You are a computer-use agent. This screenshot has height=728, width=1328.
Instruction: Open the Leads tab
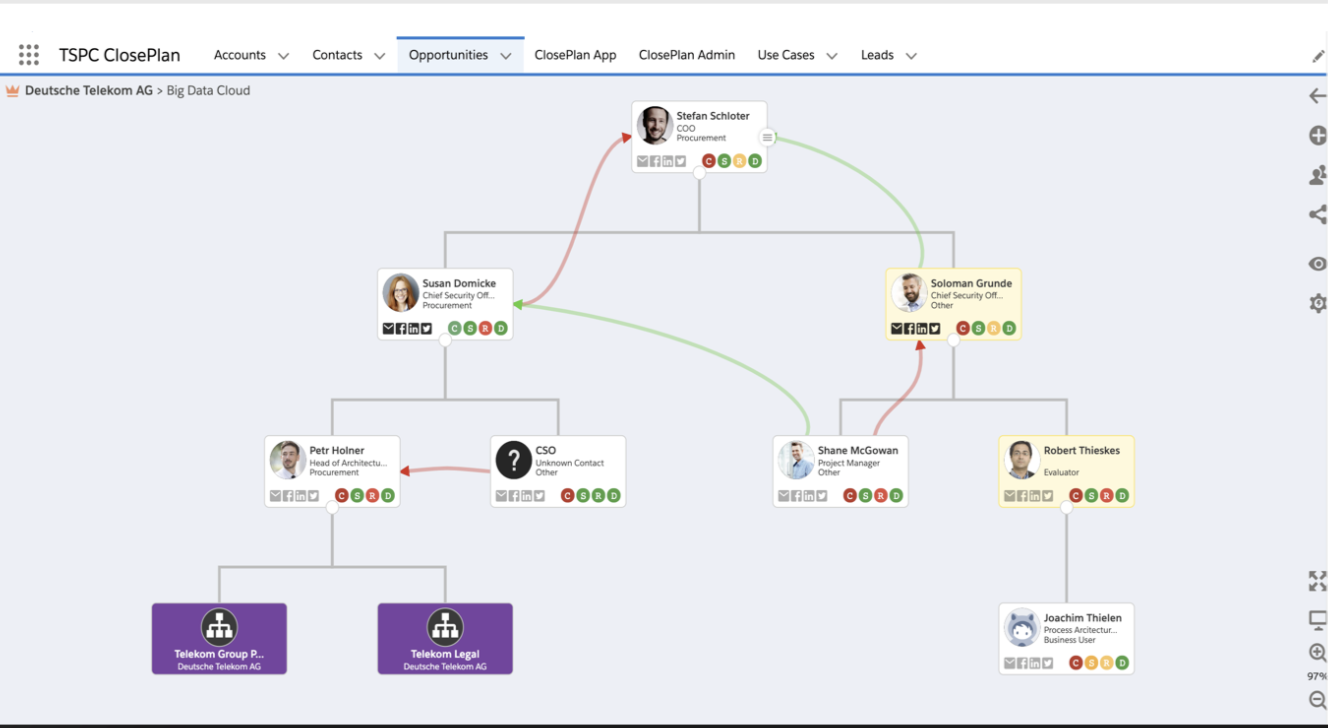877,55
